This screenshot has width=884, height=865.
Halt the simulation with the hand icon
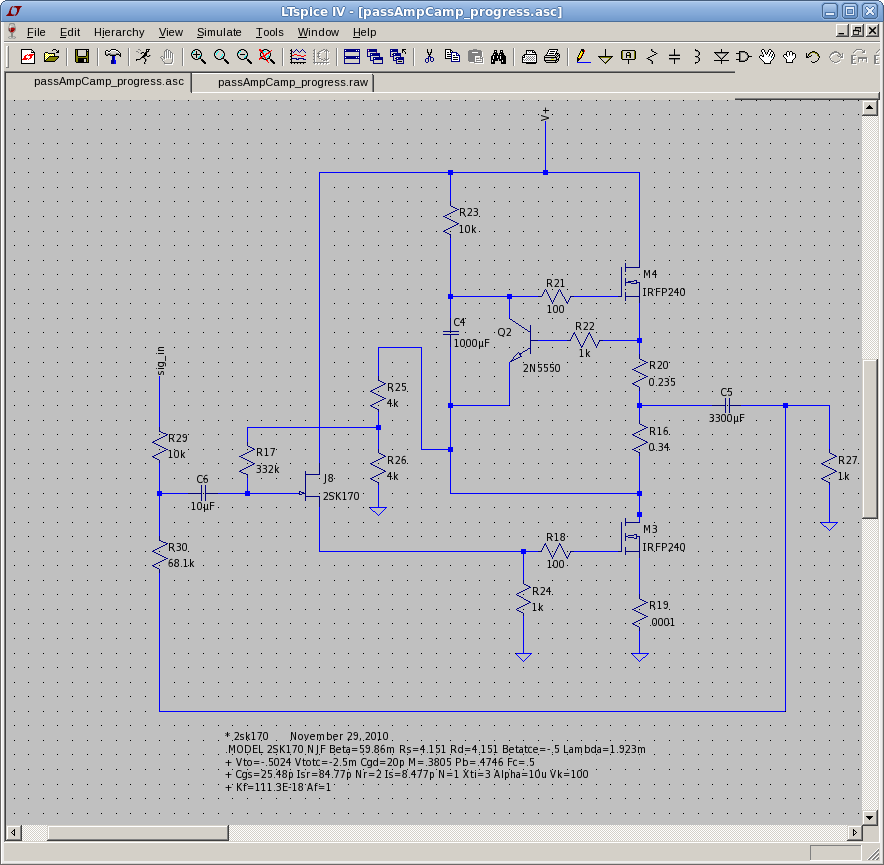[167, 56]
